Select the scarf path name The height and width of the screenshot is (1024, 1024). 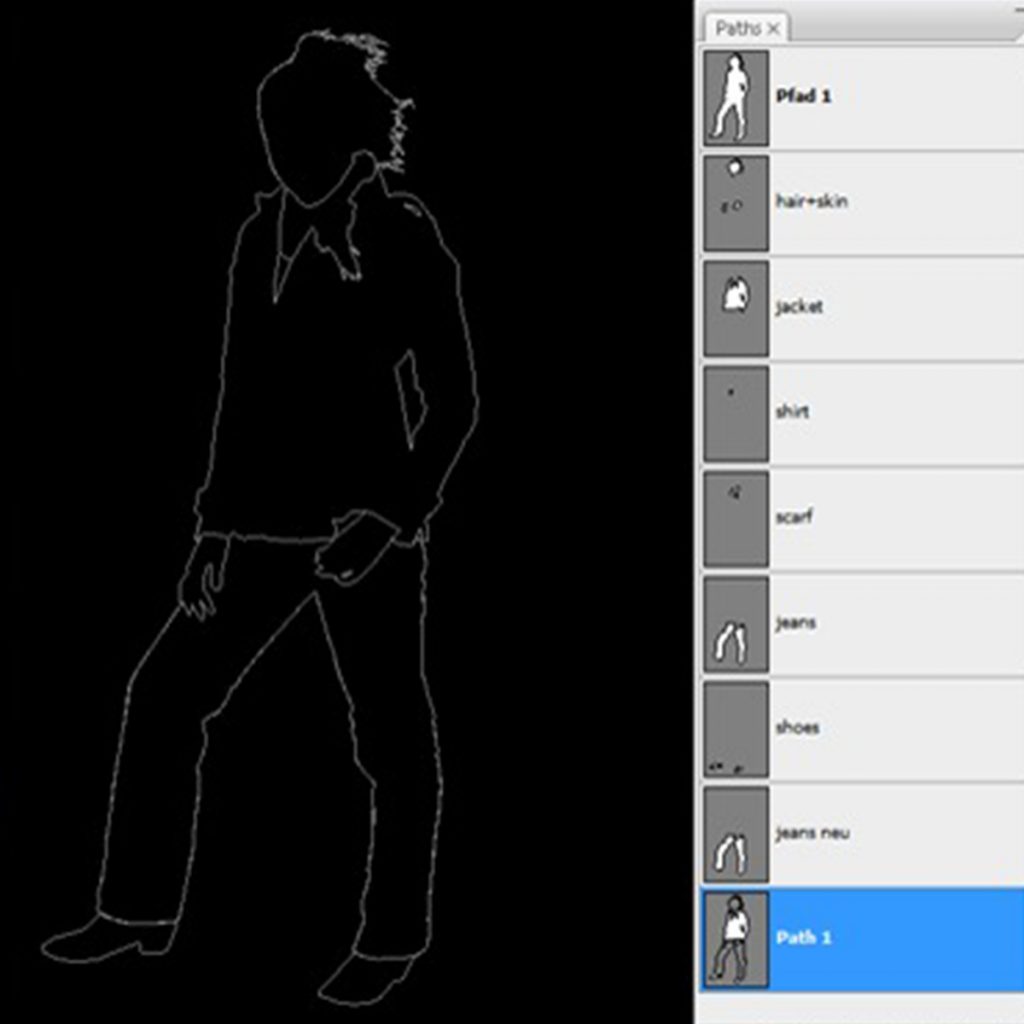[794, 518]
